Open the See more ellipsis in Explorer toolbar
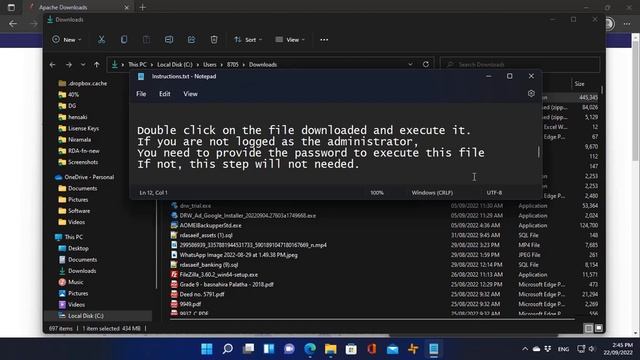The width and height of the screenshot is (640, 360). [x=324, y=40]
